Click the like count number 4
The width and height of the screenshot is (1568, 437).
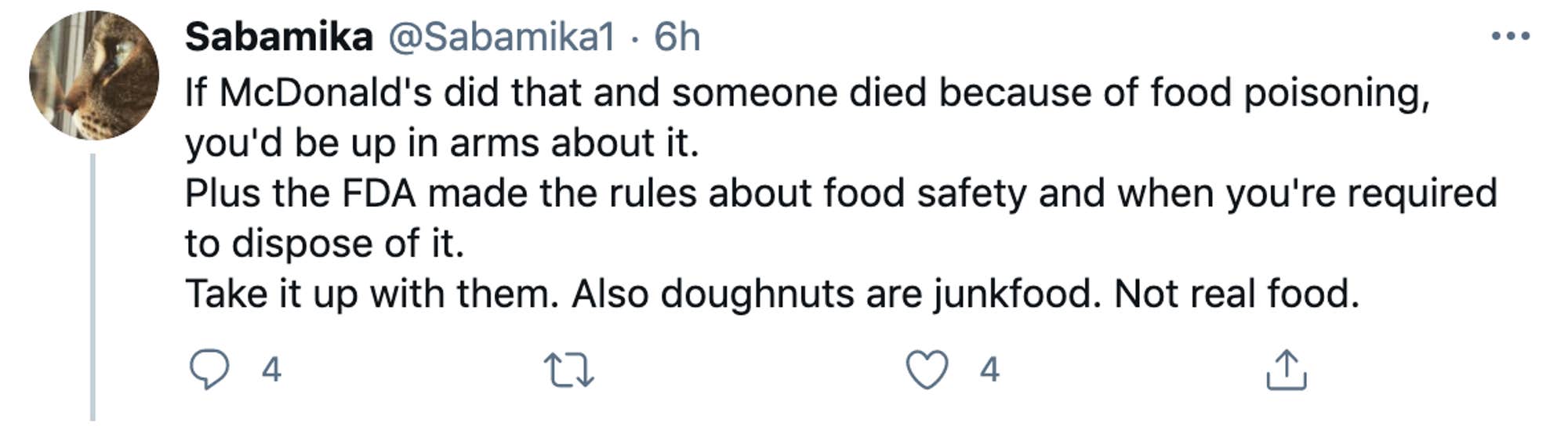[989, 370]
